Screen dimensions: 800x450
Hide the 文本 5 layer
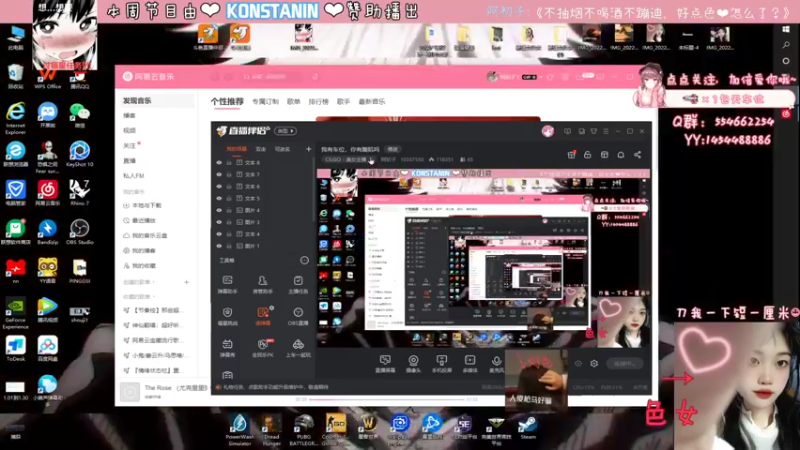[219, 198]
